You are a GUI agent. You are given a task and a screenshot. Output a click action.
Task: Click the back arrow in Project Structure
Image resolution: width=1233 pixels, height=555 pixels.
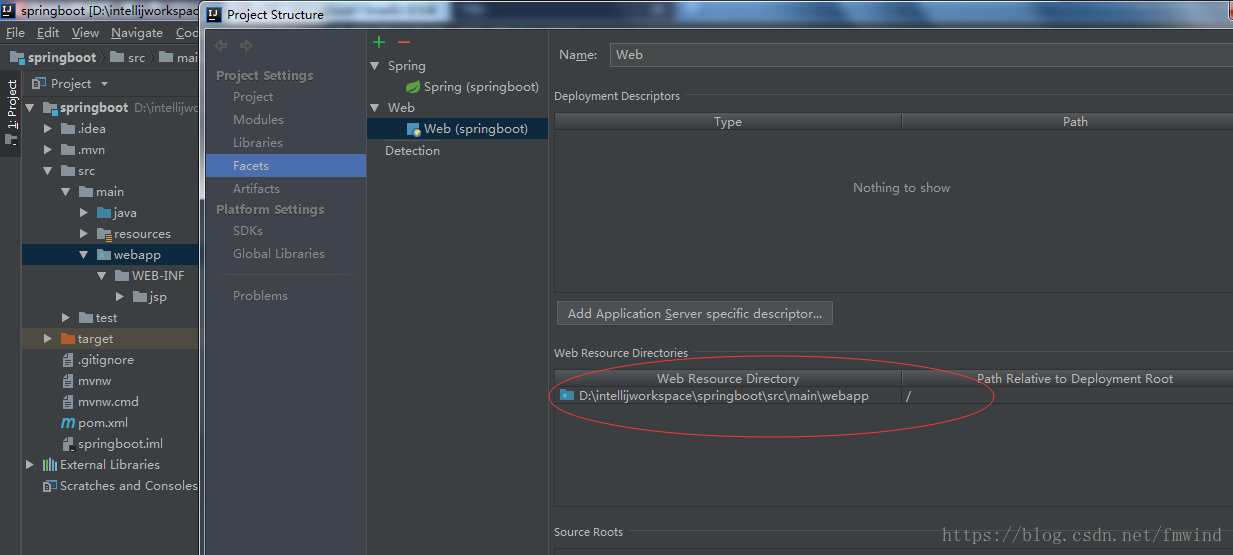point(221,45)
